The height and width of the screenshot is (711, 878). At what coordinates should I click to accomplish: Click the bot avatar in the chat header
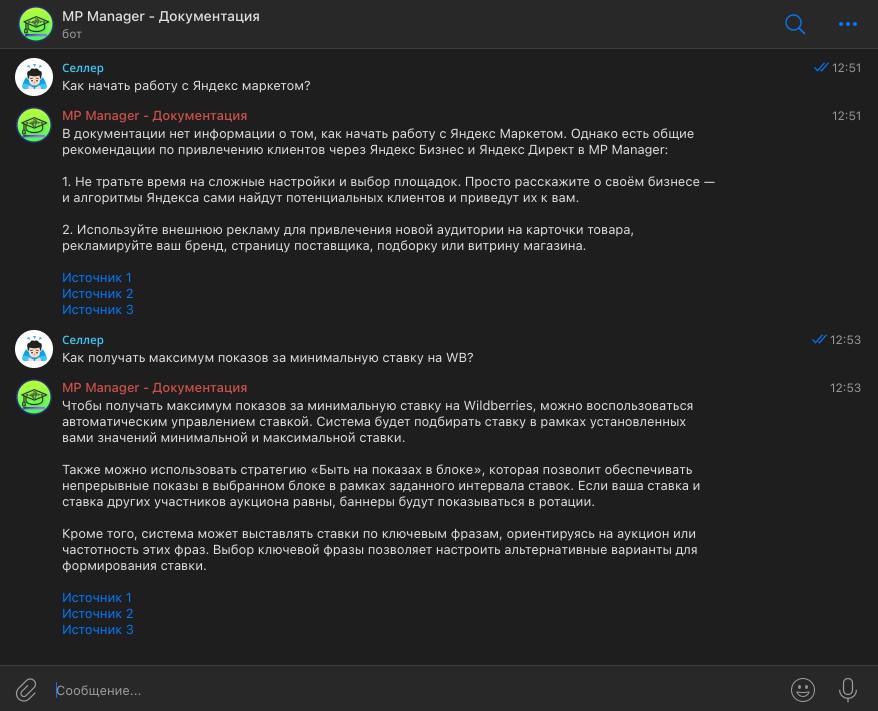(x=36, y=24)
